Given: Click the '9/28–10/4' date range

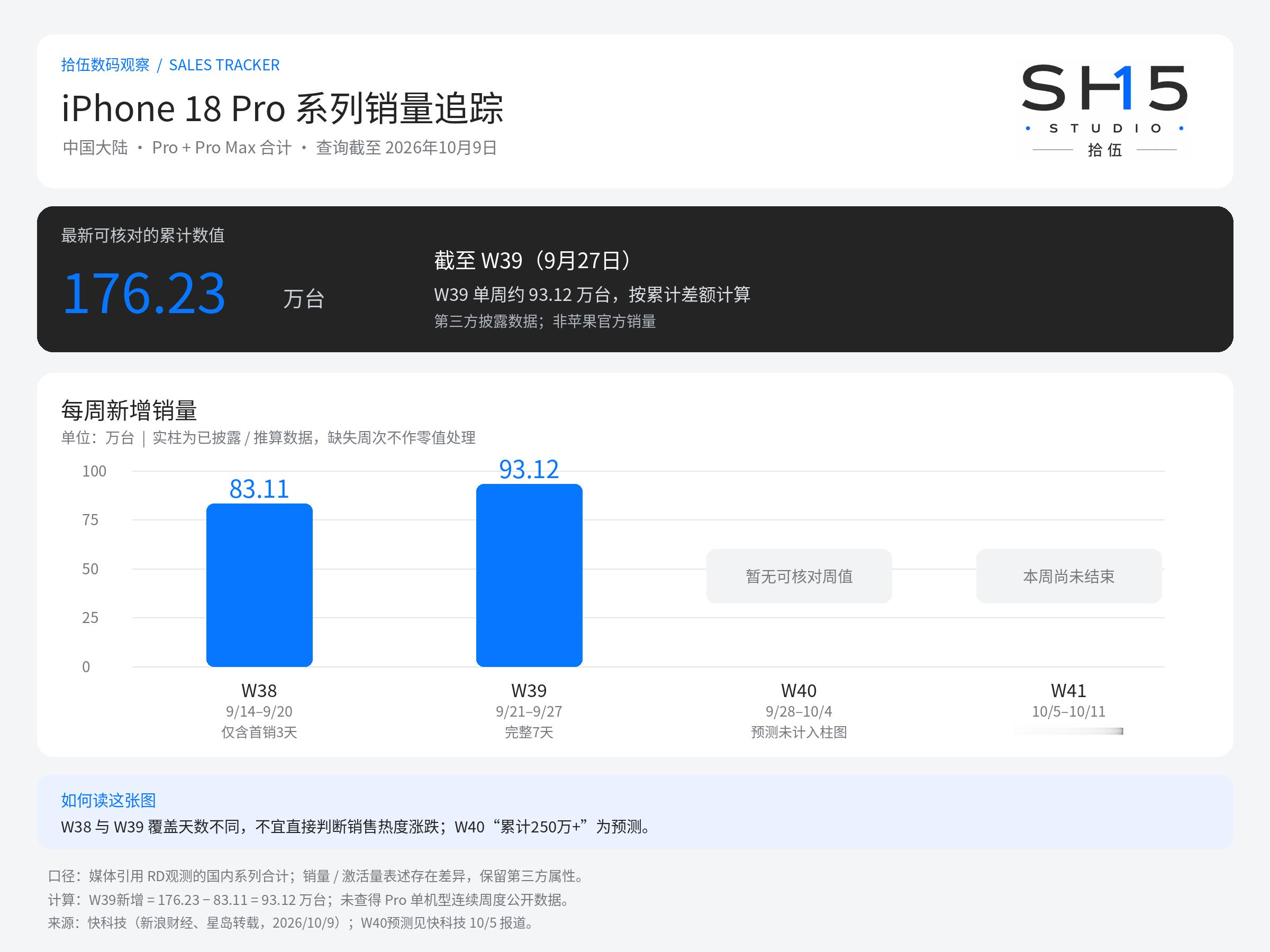Looking at the screenshot, I should pos(799,711).
